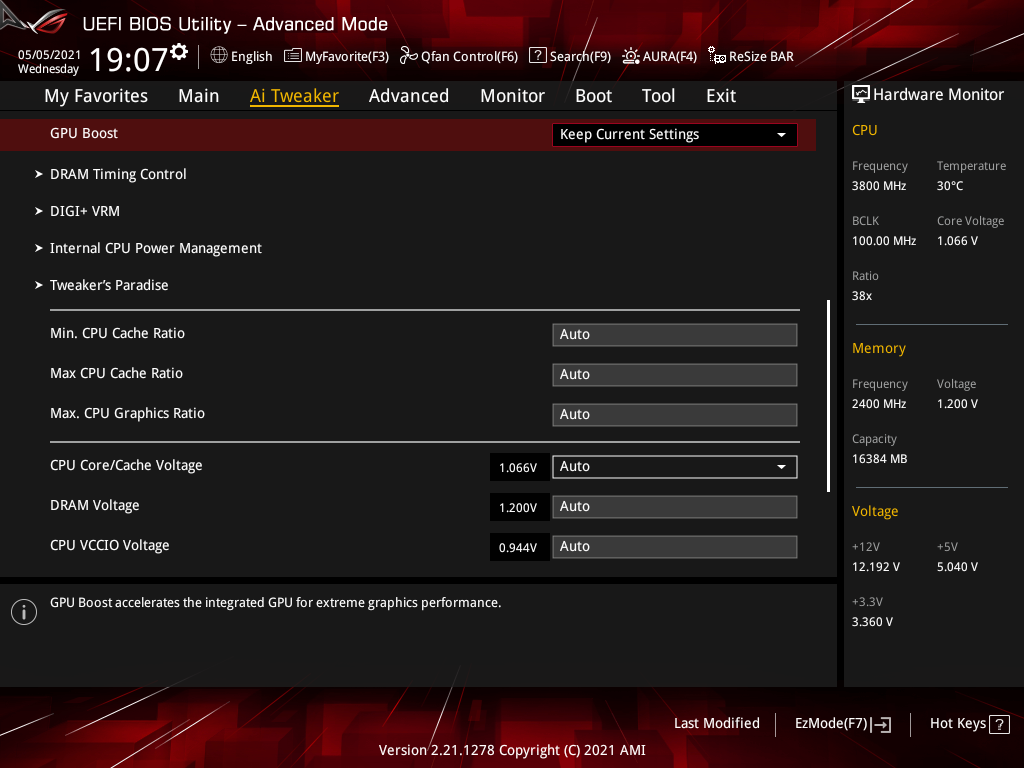The image size is (1024, 768).
Task: Click the DRAM Voltage Auto field
Action: pos(675,507)
